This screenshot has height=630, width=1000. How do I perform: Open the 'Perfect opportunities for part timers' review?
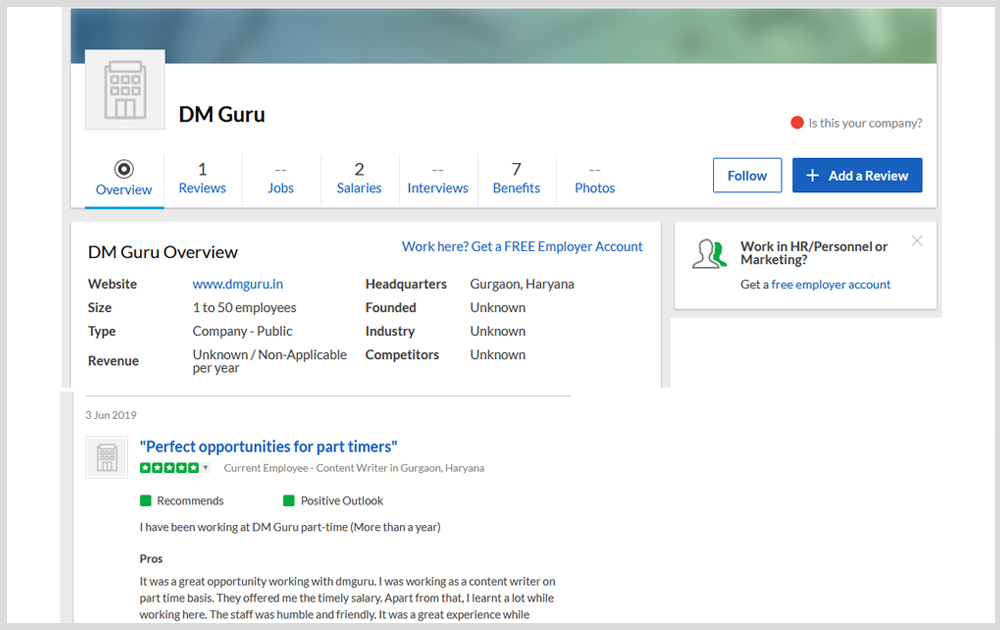268,446
